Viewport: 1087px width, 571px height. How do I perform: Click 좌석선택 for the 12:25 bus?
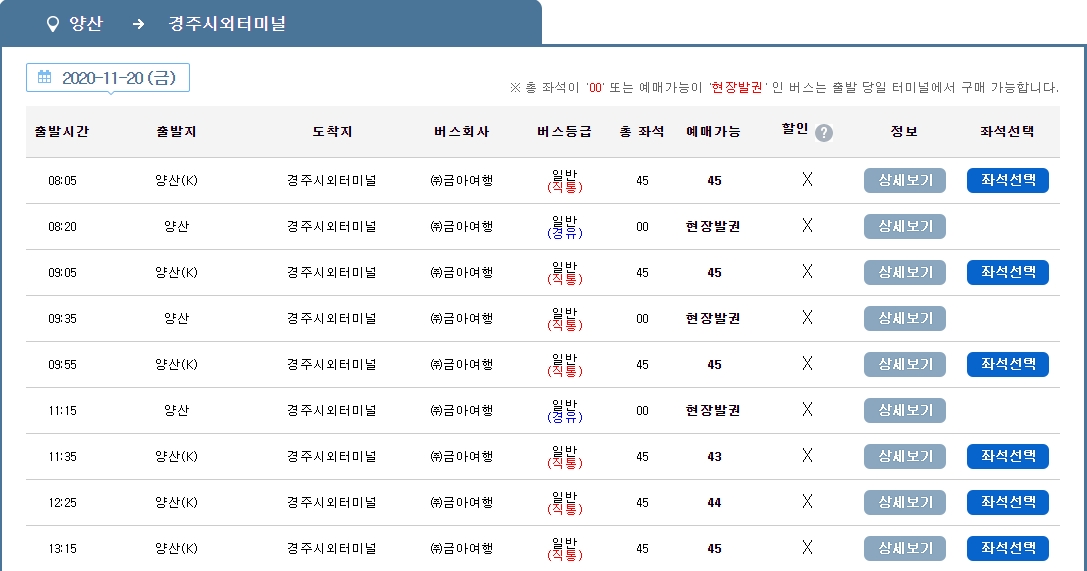coord(1008,502)
